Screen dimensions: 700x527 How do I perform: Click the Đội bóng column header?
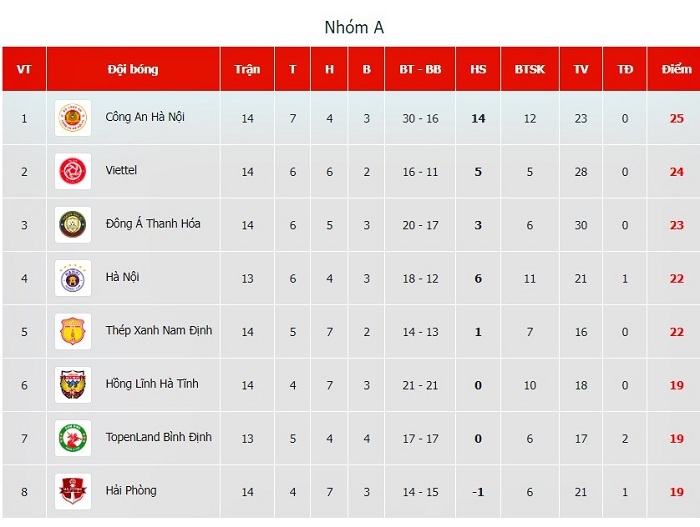(x=133, y=69)
